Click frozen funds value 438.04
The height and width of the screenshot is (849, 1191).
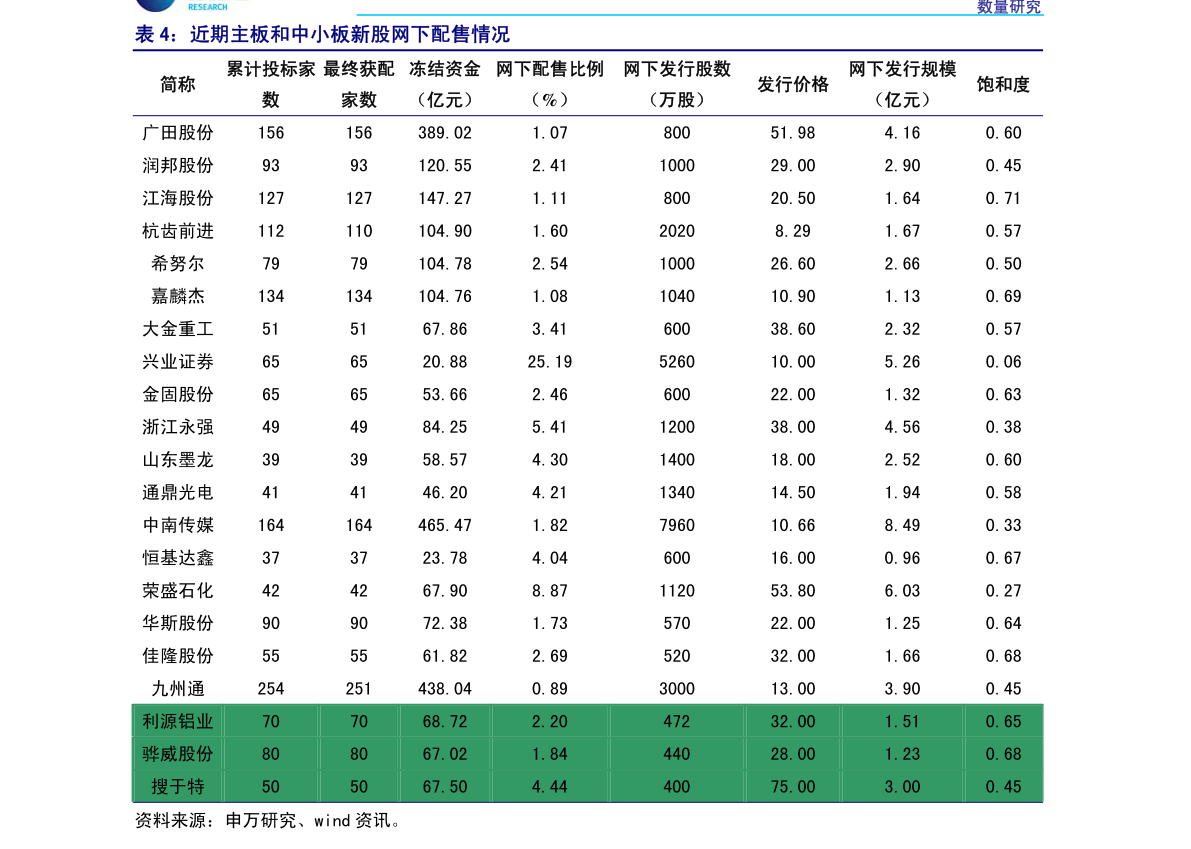coord(445,688)
